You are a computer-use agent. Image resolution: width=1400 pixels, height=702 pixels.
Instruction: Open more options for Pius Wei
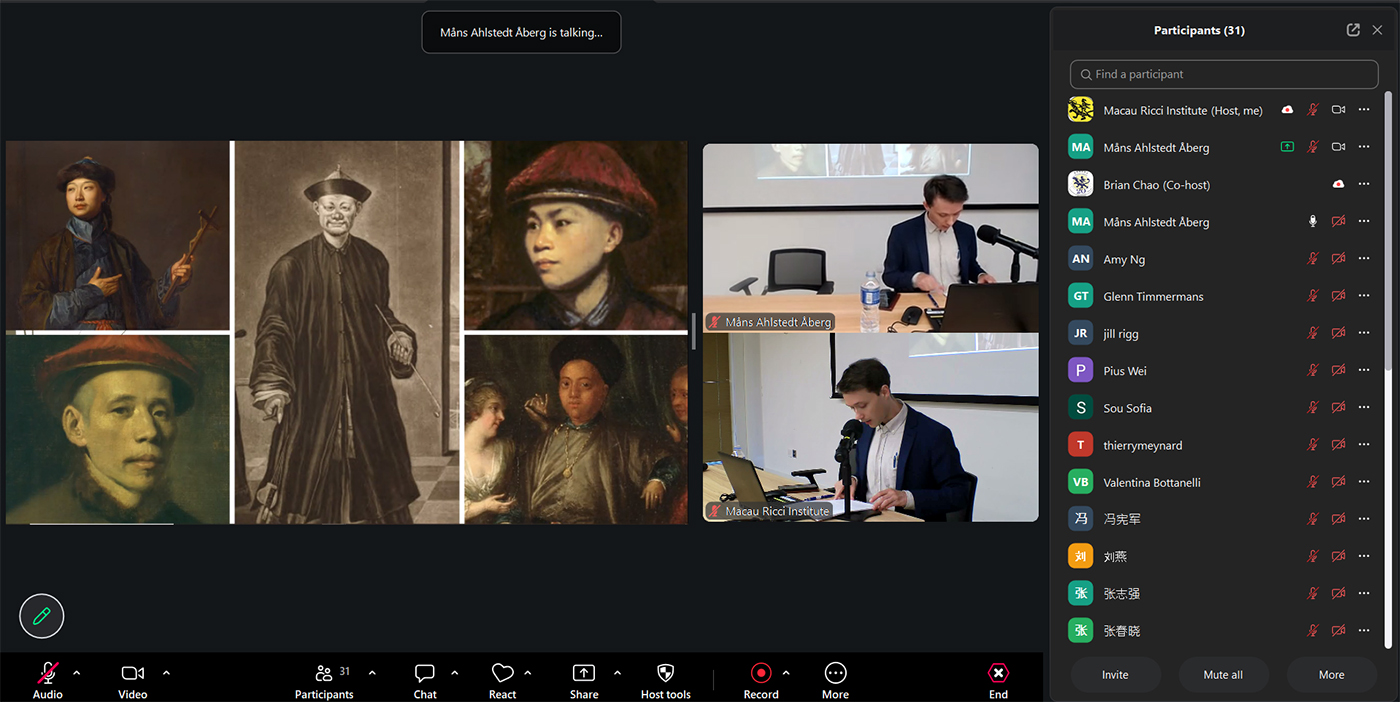coord(1364,370)
